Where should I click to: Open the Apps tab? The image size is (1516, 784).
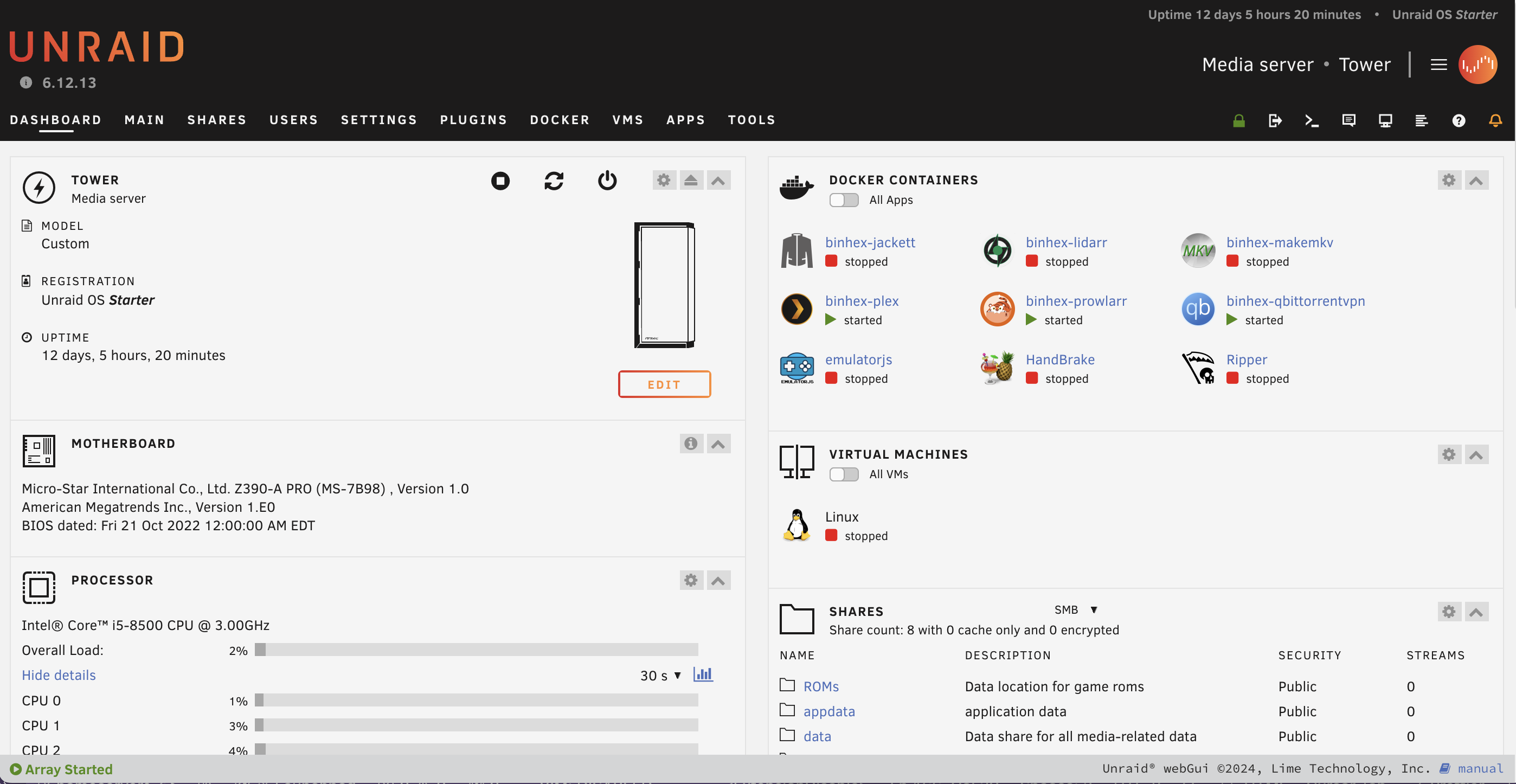coord(685,120)
